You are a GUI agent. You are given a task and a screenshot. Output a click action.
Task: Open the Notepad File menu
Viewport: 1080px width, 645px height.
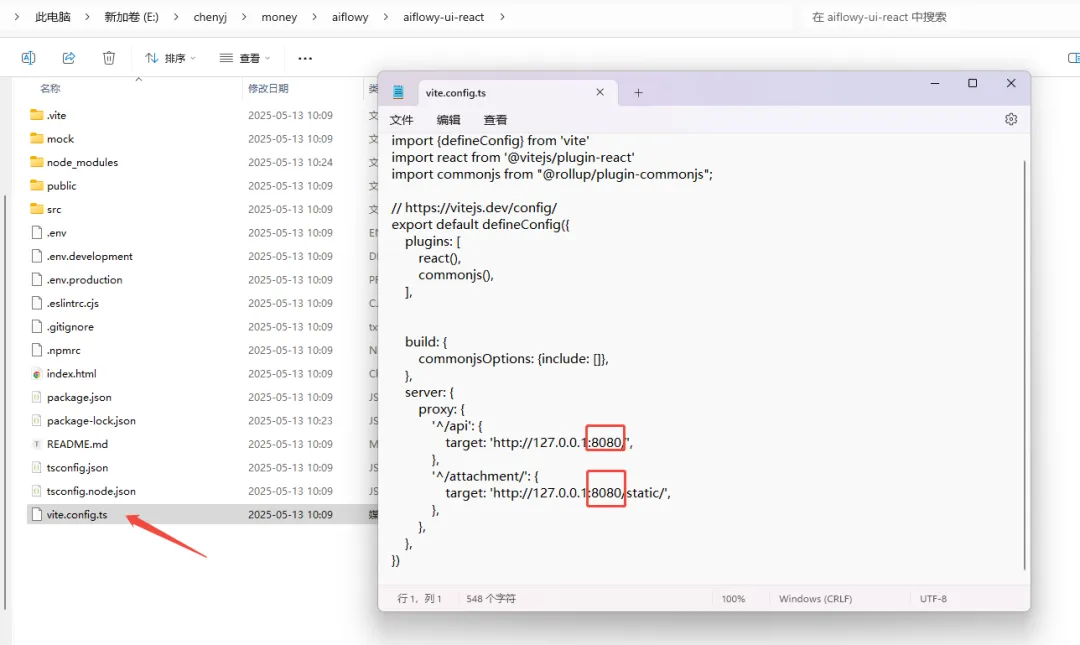point(401,120)
